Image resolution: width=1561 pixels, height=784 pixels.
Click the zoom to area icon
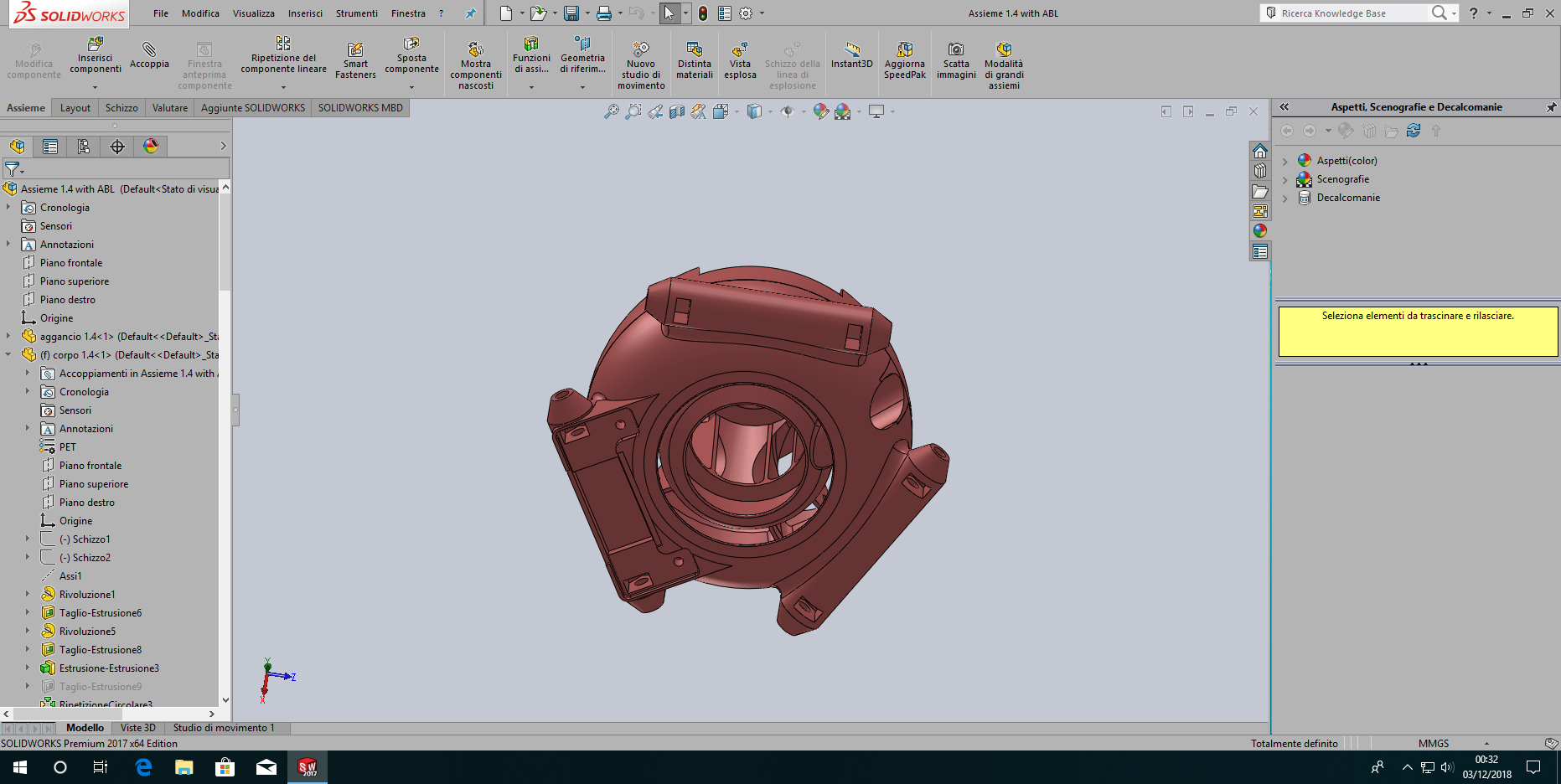[x=633, y=111]
